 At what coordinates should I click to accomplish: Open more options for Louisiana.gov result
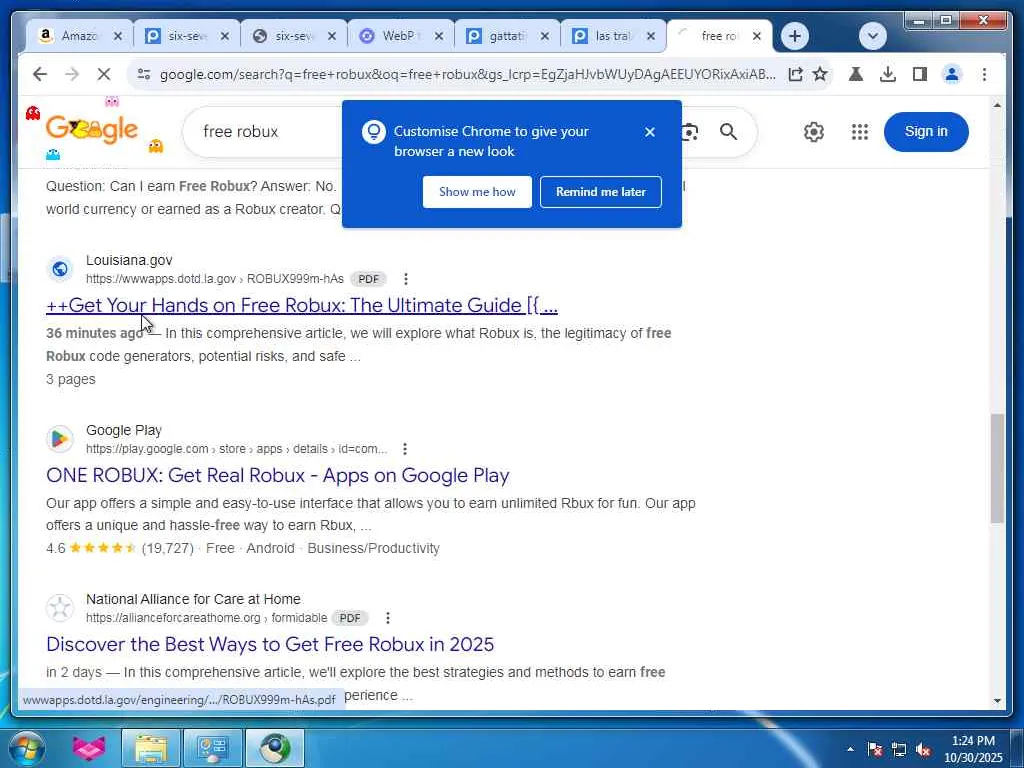point(406,279)
